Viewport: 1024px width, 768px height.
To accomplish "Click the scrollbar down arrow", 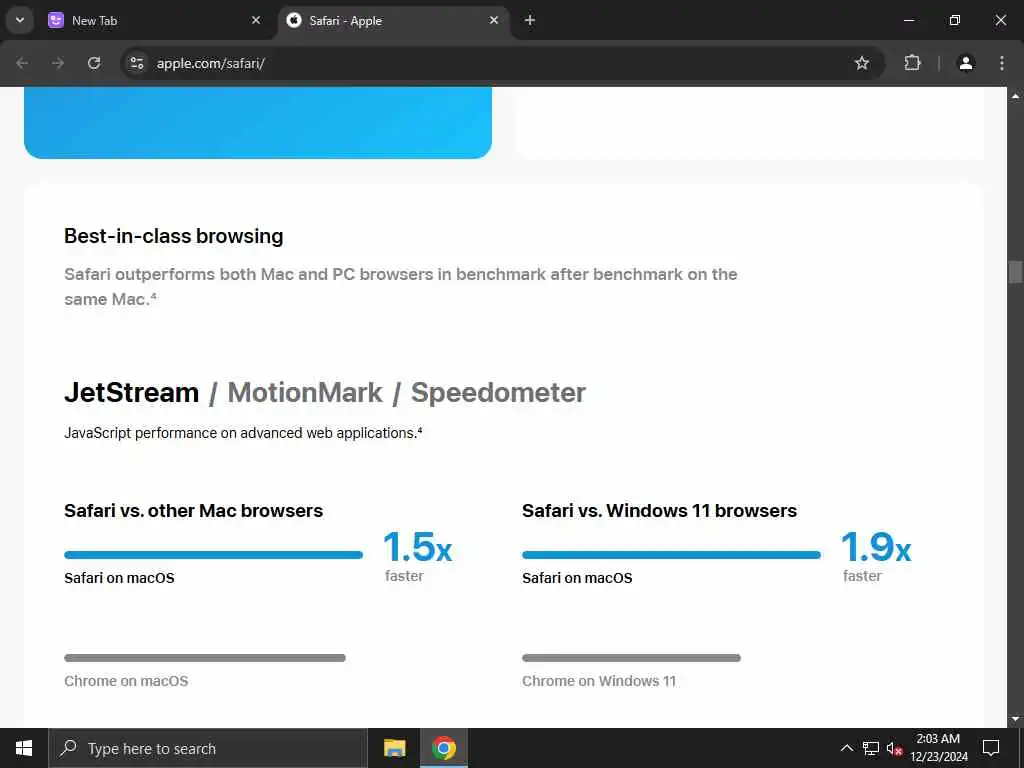I will coord(1015,719).
